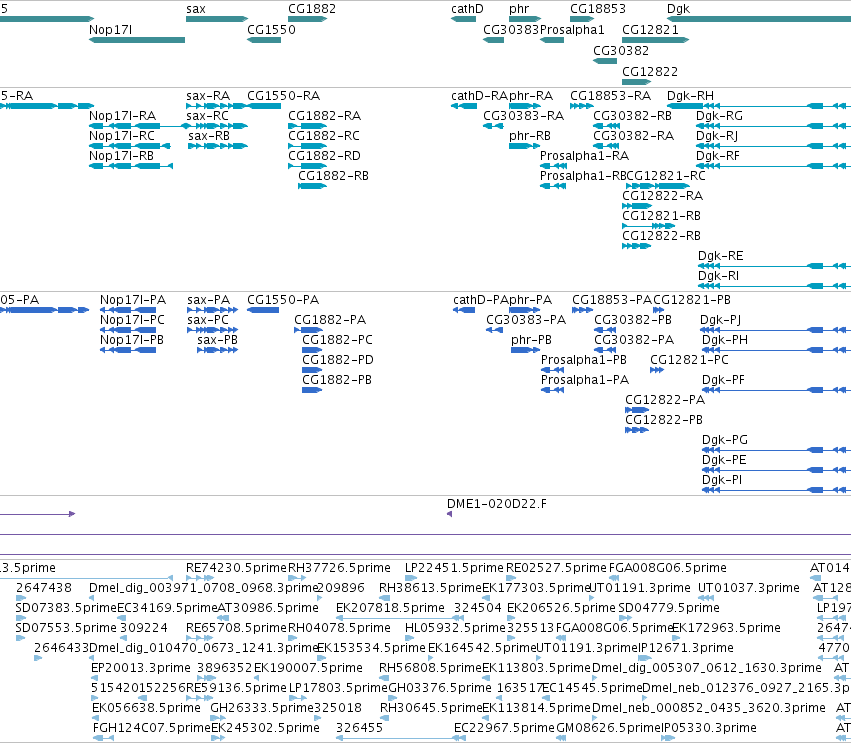The height and width of the screenshot is (743, 851).
Task: Click the DME1-020D22.F clone label
Action: point(497,504)
